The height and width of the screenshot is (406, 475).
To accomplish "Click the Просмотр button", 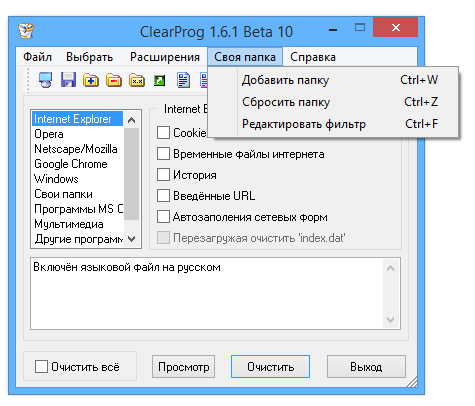I will pyautogui.click(x=183, y=367).
